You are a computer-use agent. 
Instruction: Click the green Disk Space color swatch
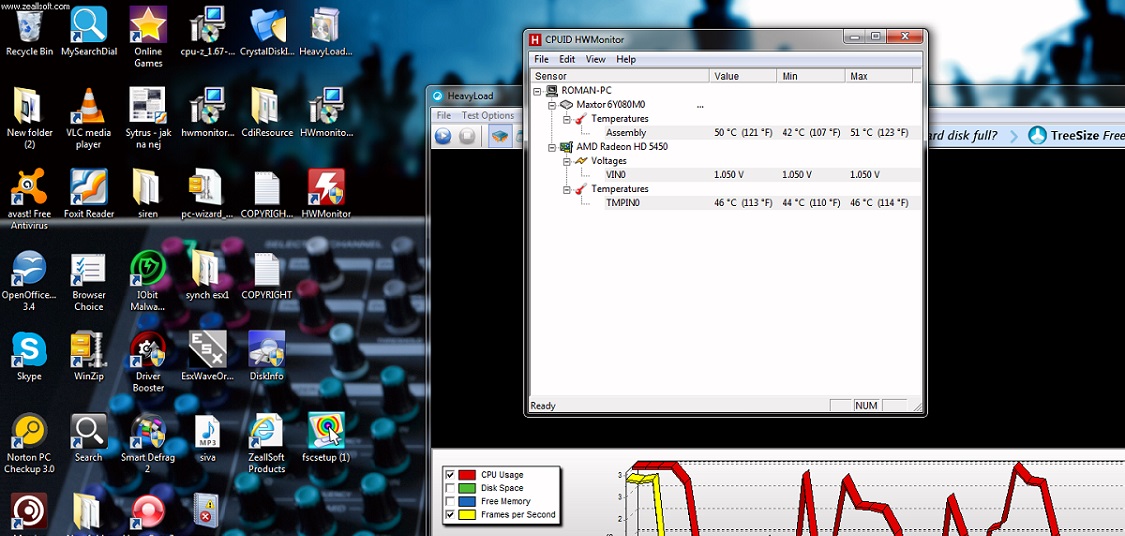click(467, 488)
